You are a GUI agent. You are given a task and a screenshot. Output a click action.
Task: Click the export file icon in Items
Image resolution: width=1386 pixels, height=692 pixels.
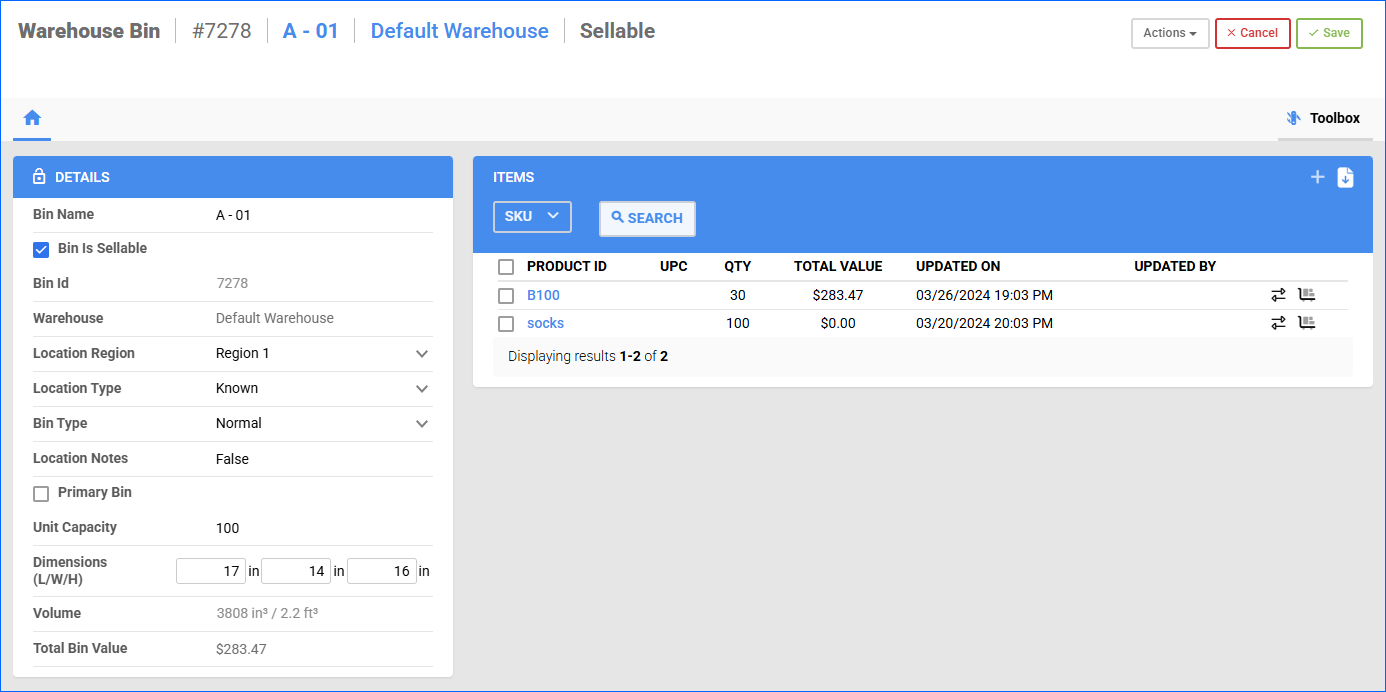1345,177
